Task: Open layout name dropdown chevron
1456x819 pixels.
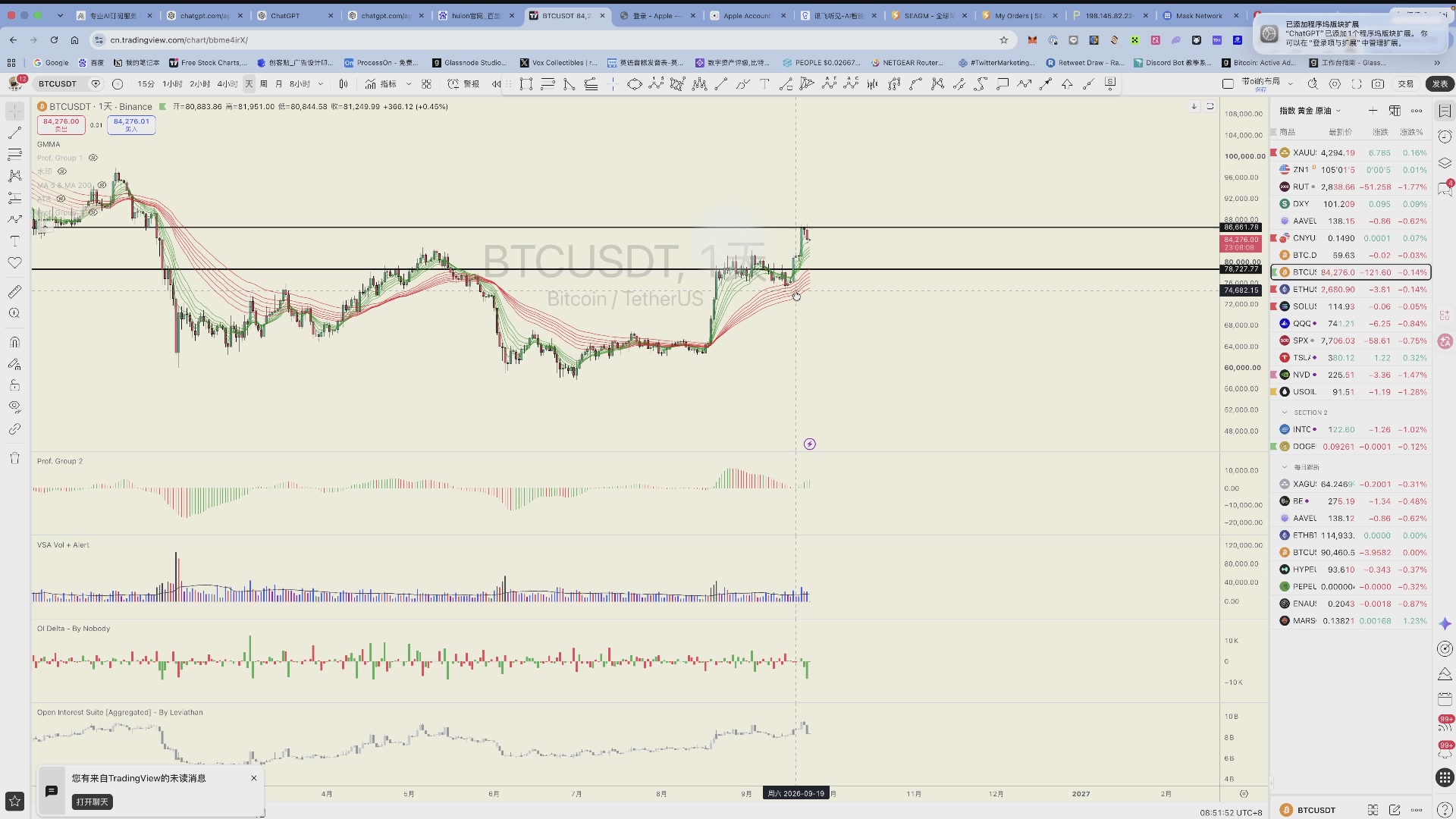Action: click(1290, 84)
